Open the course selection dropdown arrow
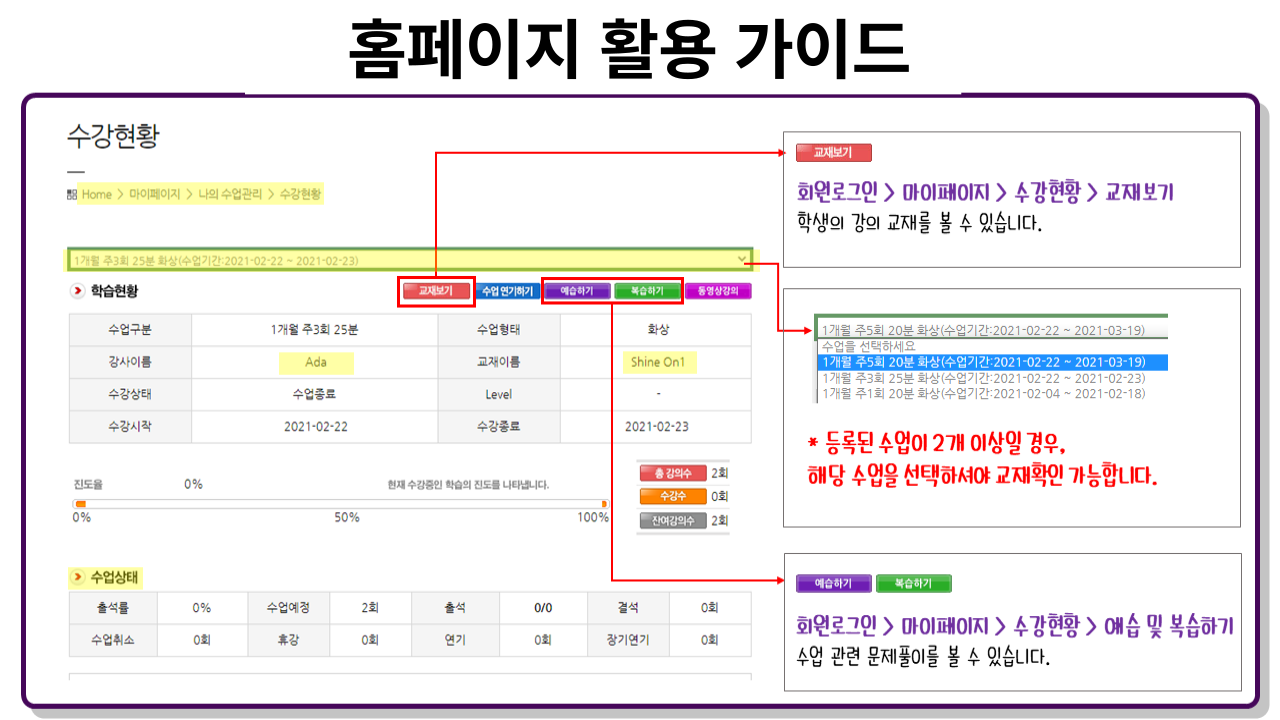 pyautogui.click(x=741, y=261)
